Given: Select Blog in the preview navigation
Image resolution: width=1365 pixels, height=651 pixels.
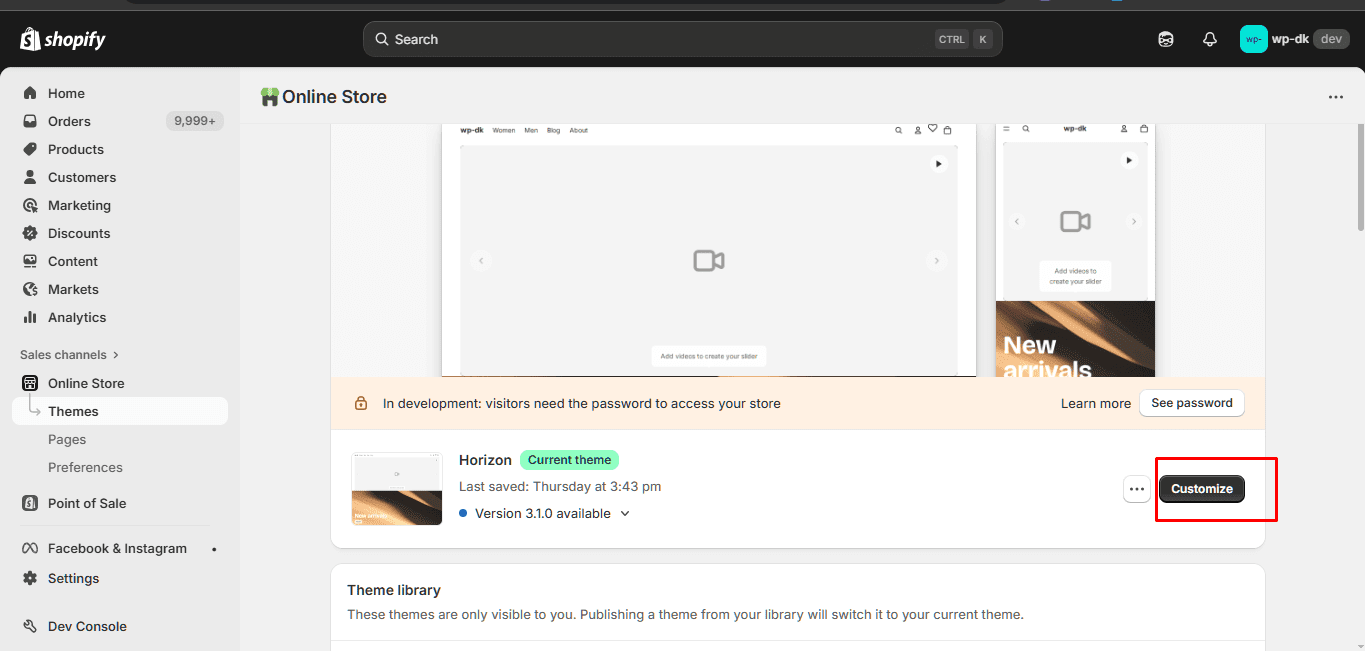Looking at the screenshot, I should (553, 130).
